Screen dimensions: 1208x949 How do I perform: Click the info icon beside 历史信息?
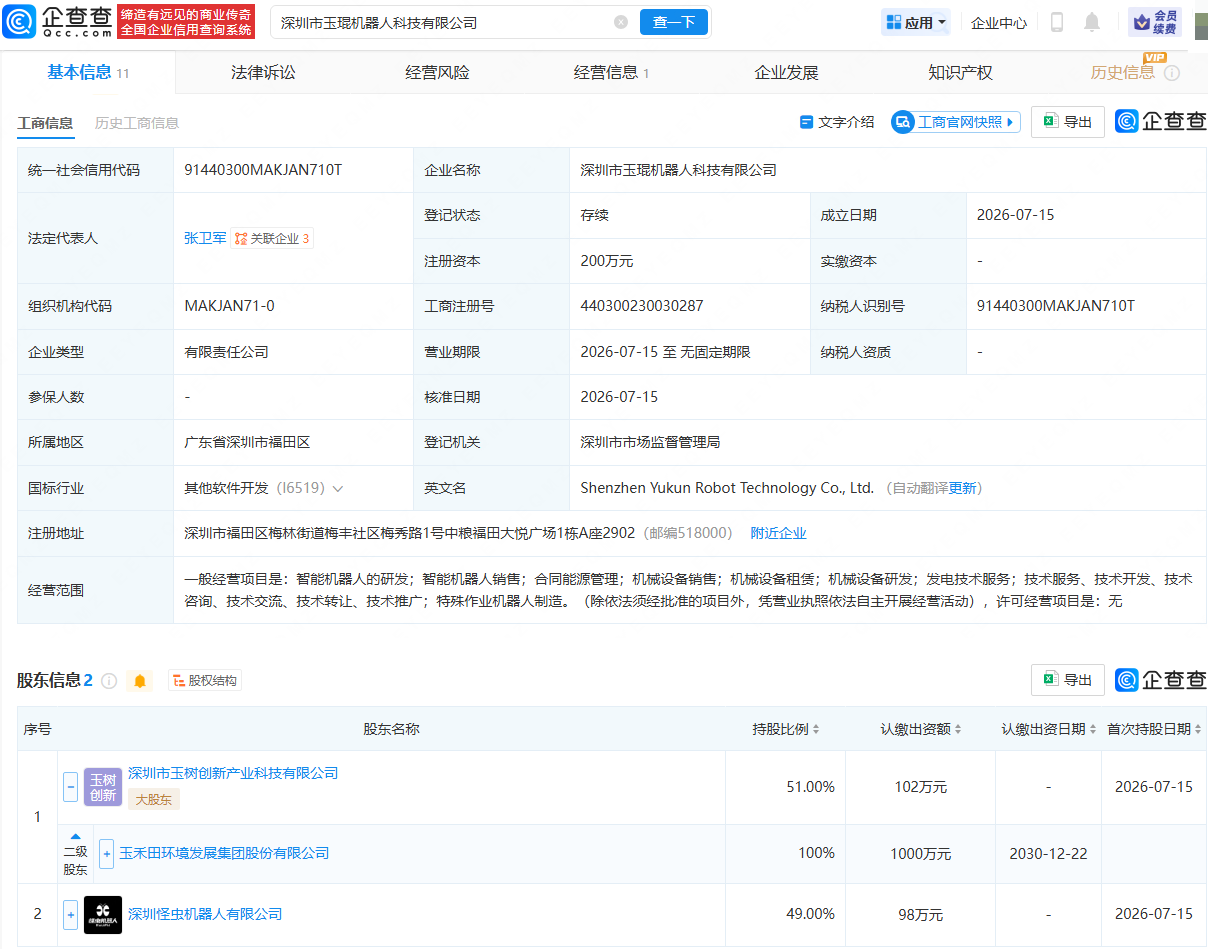pos(1172,73)
